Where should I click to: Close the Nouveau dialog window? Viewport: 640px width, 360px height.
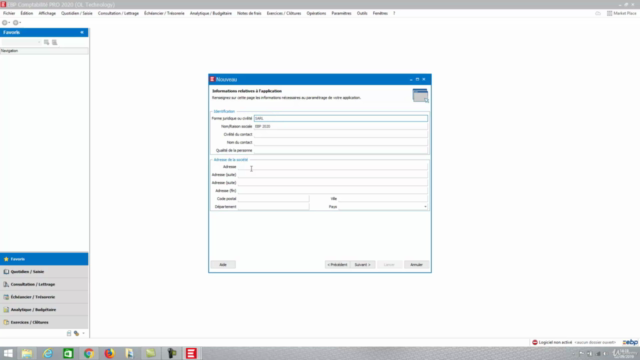(x=424, y=79)
